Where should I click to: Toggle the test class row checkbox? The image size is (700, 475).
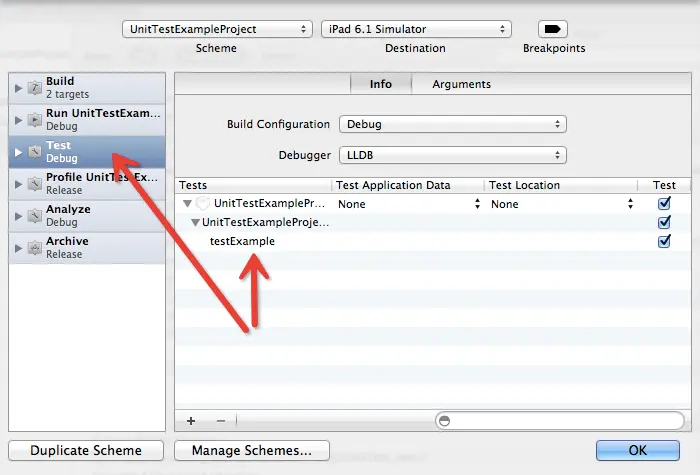[x=664, y=223]
